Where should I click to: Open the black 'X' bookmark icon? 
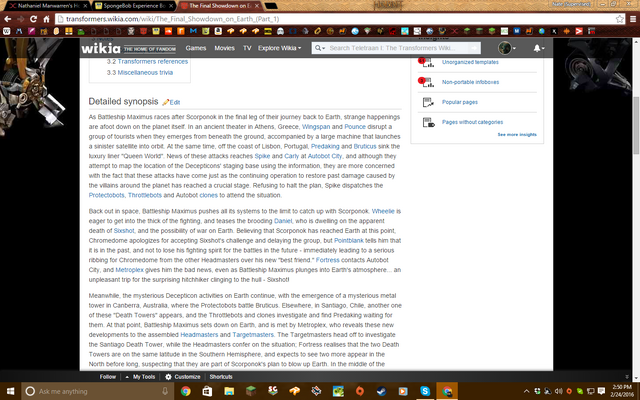point(554,31)
